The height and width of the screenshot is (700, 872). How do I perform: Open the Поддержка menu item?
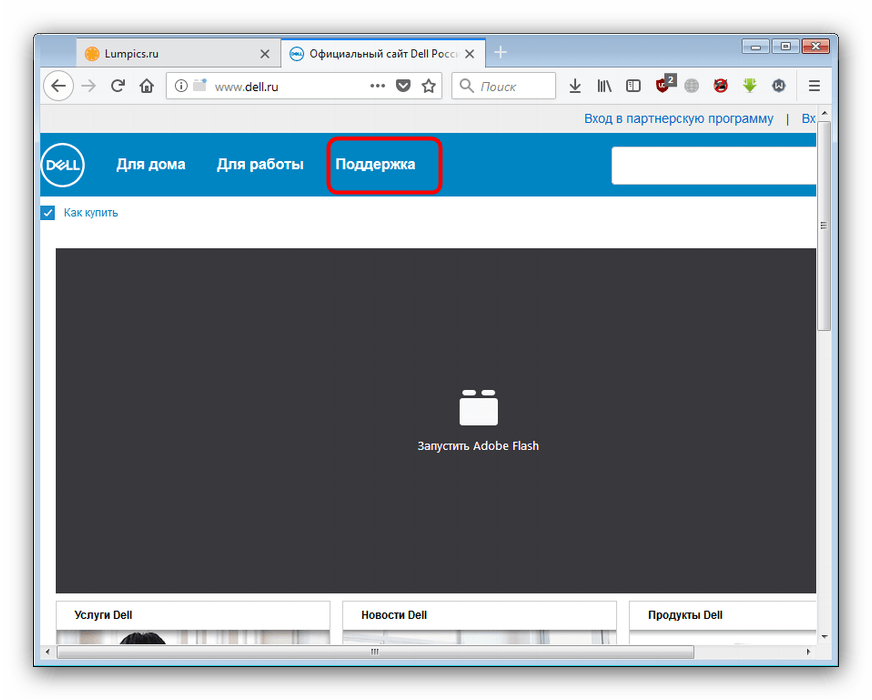pyautogui.click(x=375, y=164)
